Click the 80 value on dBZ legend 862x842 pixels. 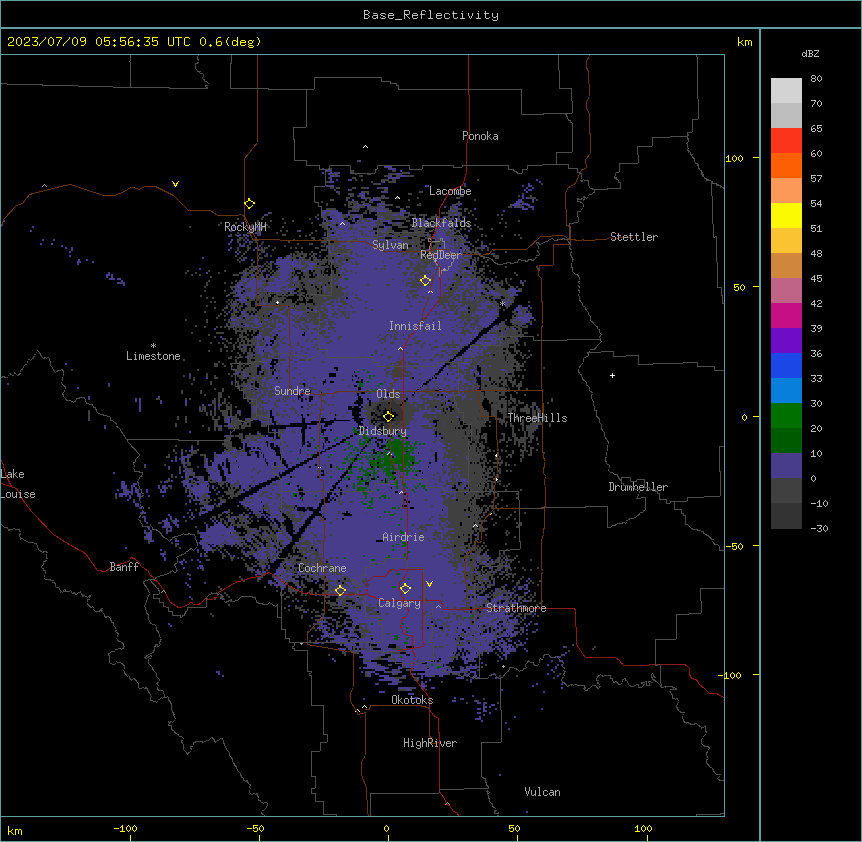click(x=816, y=79)
